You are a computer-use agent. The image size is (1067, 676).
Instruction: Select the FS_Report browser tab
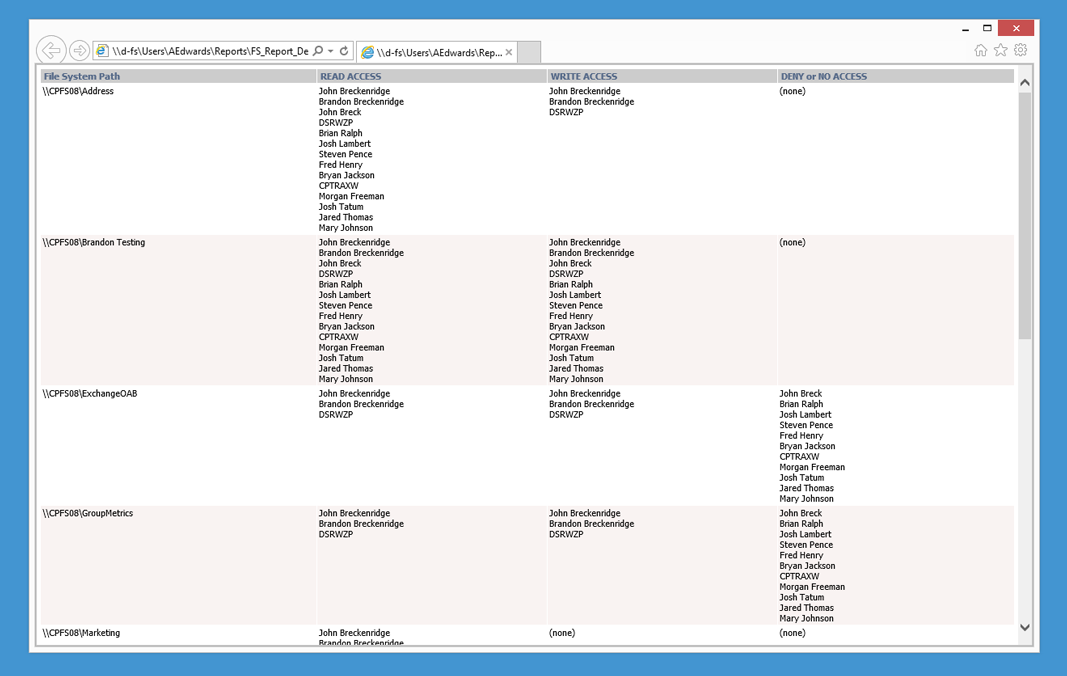click(432, 52)
